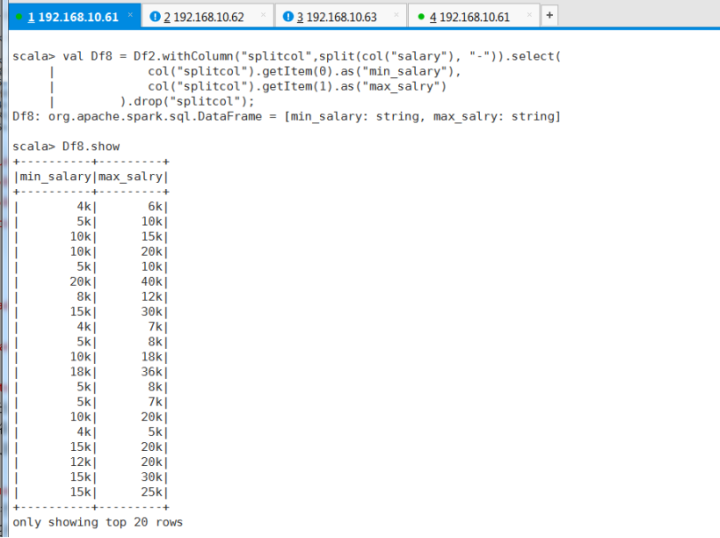This screenshot has width=720, height=538.
Task: Add a new session tab with plus button
Action: [549, 15]
